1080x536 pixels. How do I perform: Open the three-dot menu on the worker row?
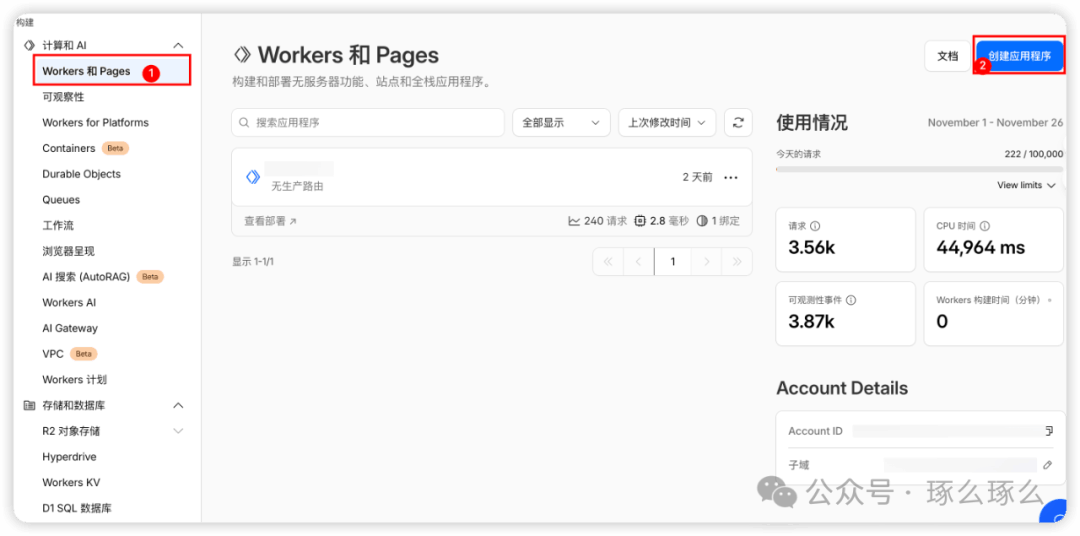[731, 177]
